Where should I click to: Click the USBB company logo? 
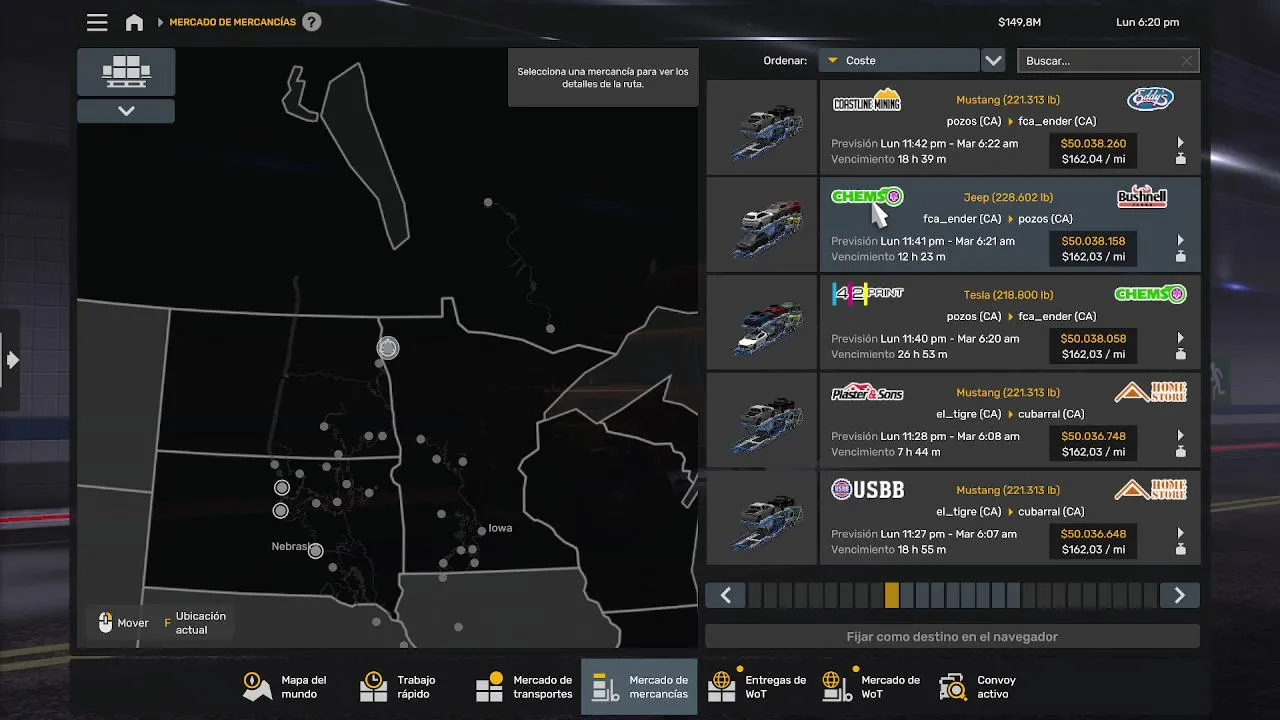pyautogui.click(x=867, y=490)
